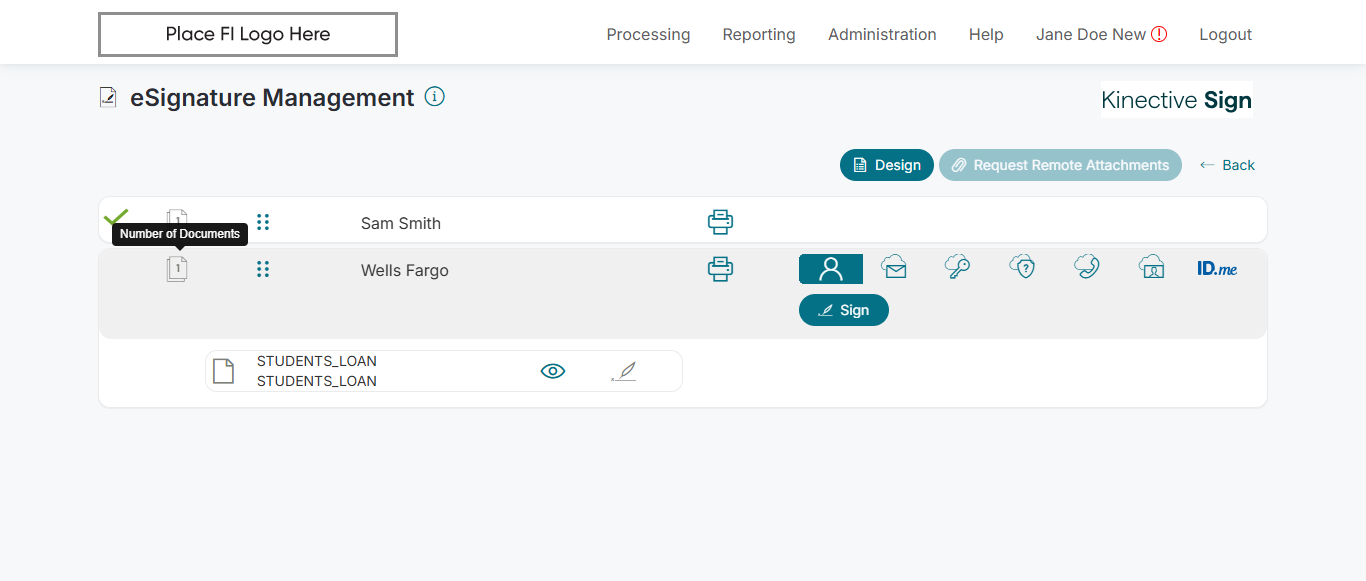
Task: Open the Administration menu
Action: pyautogui.click(x=882, y=34)
